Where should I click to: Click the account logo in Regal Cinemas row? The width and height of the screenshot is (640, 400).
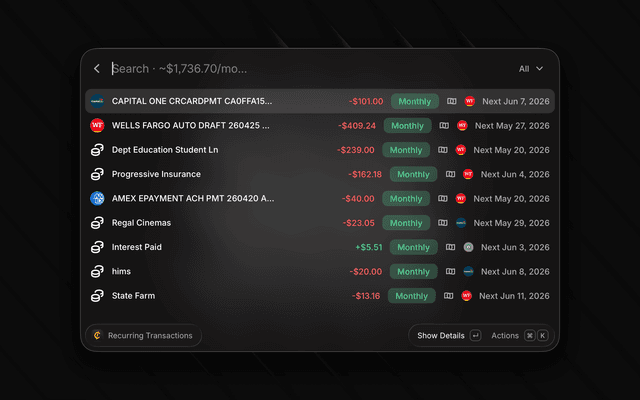461,223
